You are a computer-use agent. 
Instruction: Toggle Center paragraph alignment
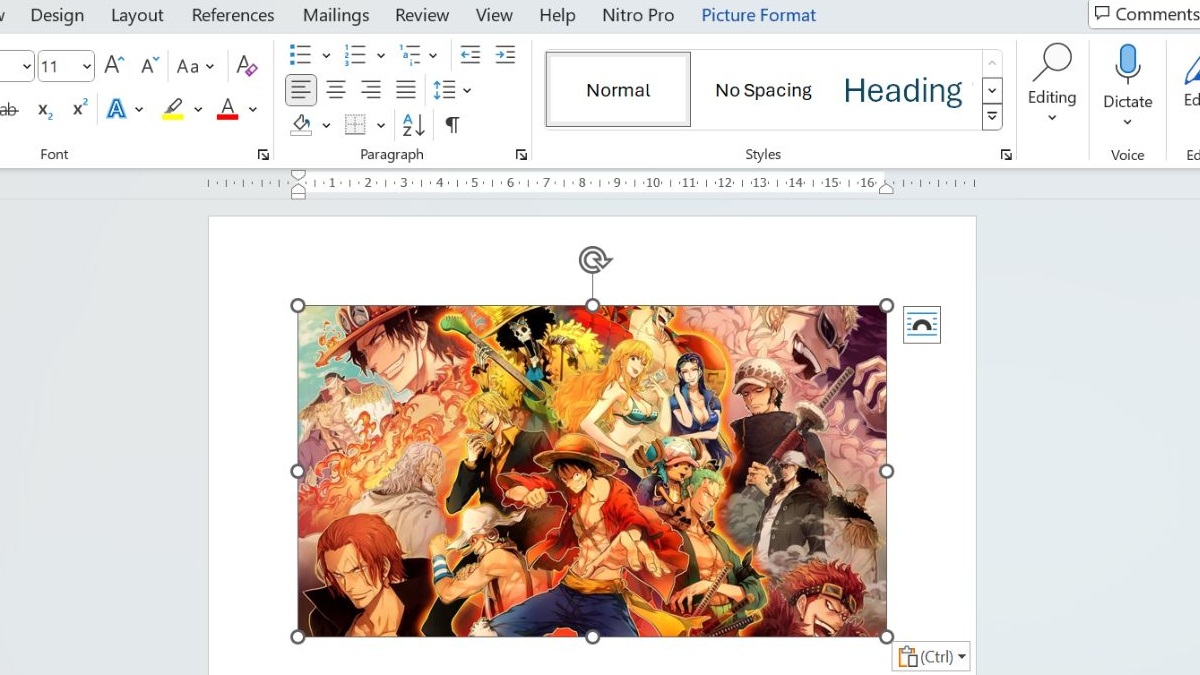pyautogui.click(x=336, y=90)
